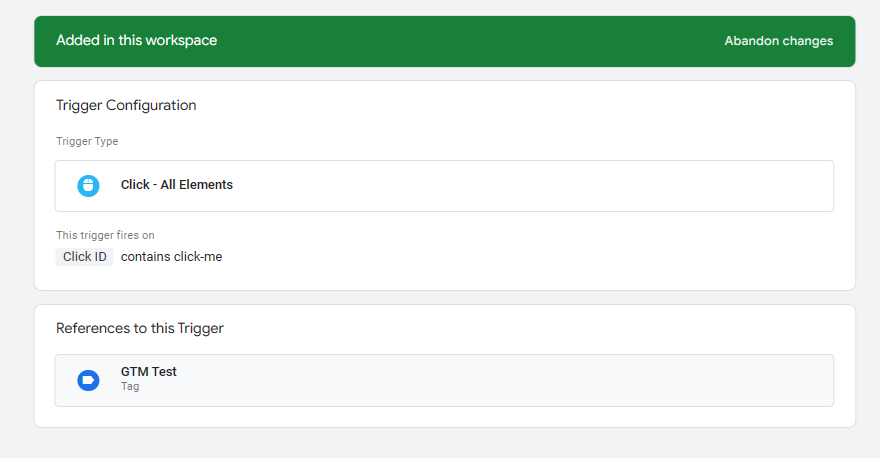The height and width of the screenshot is (458, 880).
Task: Click the Click ID variable chip
Action: click(84, 257)
